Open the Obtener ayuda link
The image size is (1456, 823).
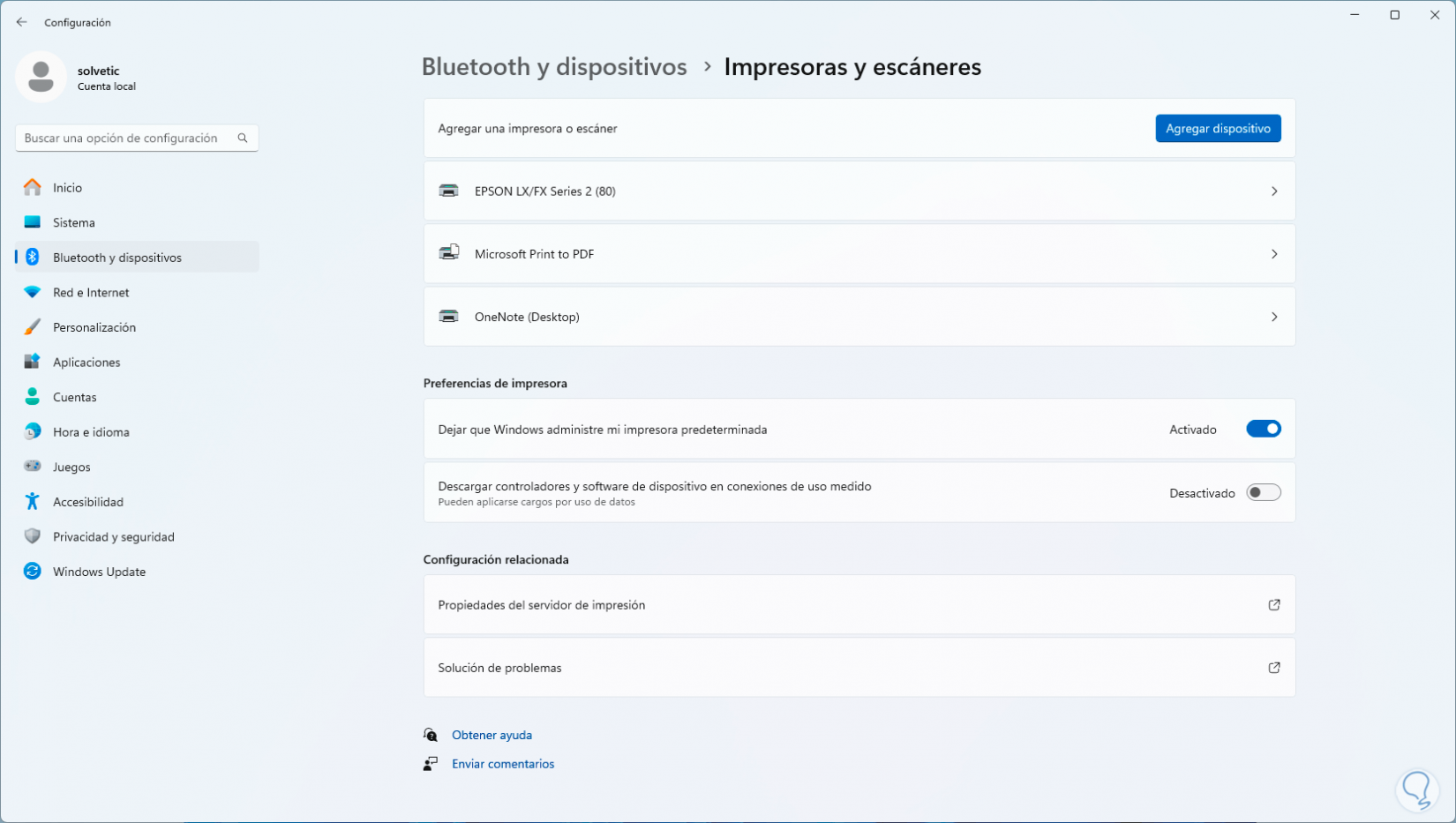[492, 734]
